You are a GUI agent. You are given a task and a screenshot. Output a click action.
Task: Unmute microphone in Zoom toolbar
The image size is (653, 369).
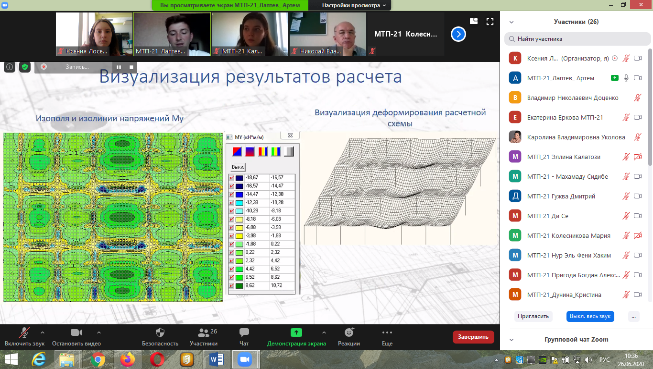point(24,333)
